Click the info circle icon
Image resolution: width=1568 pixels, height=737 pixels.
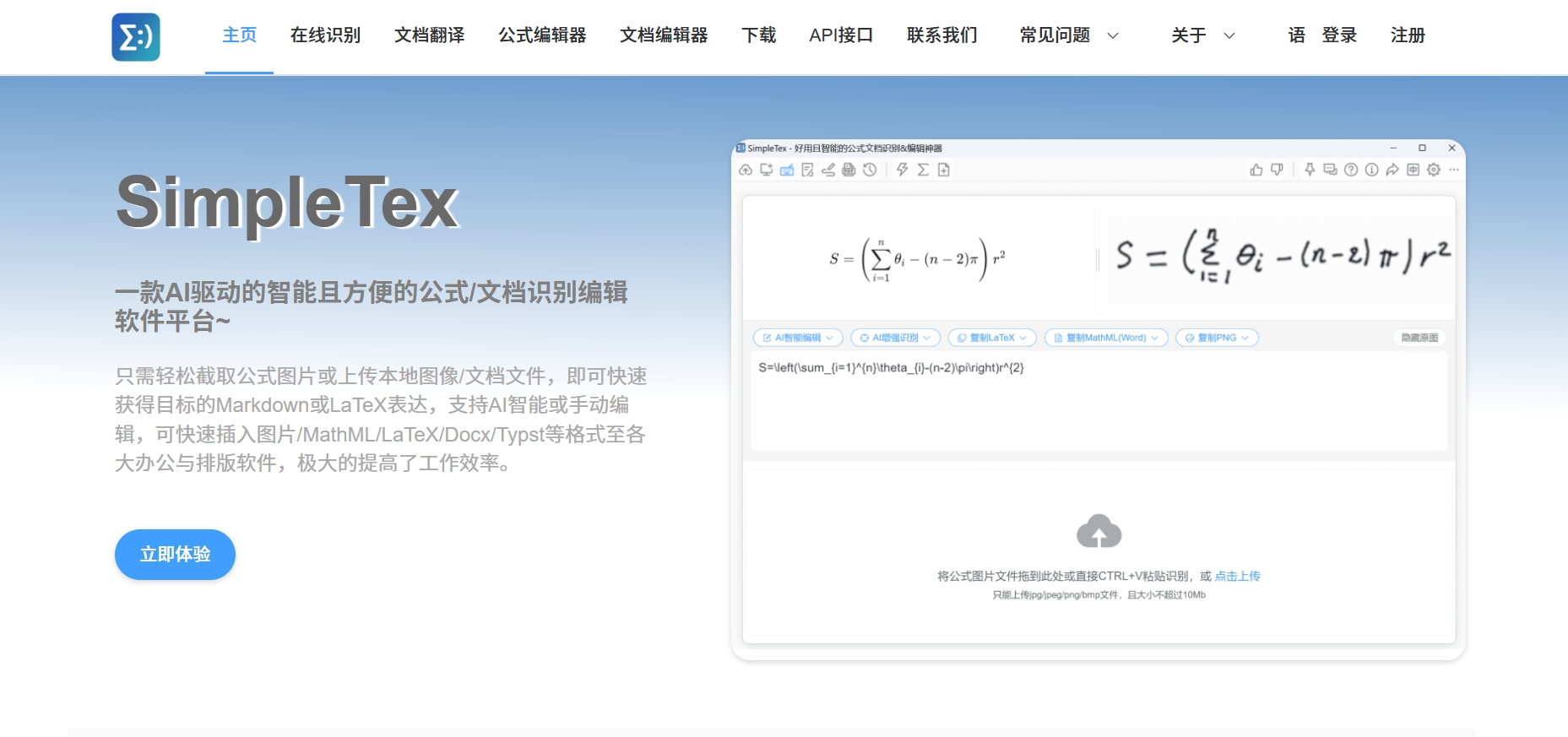pyautogui.click(x=1371, y=170)
